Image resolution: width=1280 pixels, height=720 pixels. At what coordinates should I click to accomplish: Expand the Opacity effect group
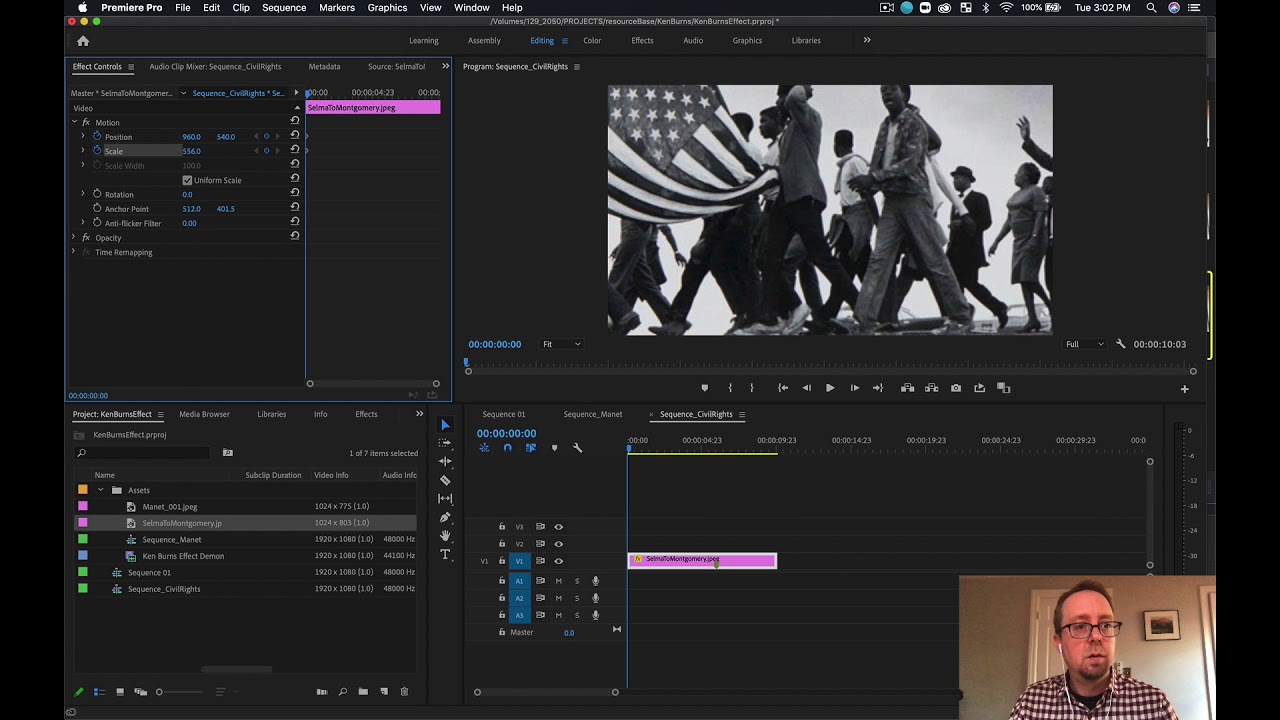point(74,237)
